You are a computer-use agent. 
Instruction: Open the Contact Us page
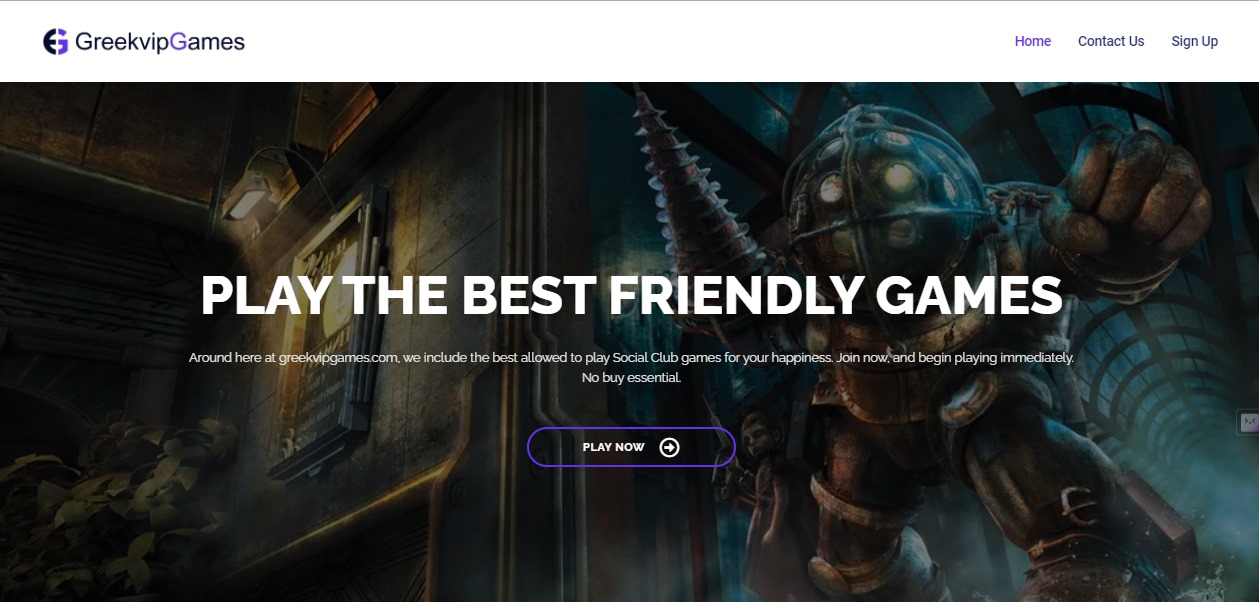pos(1111,41)
